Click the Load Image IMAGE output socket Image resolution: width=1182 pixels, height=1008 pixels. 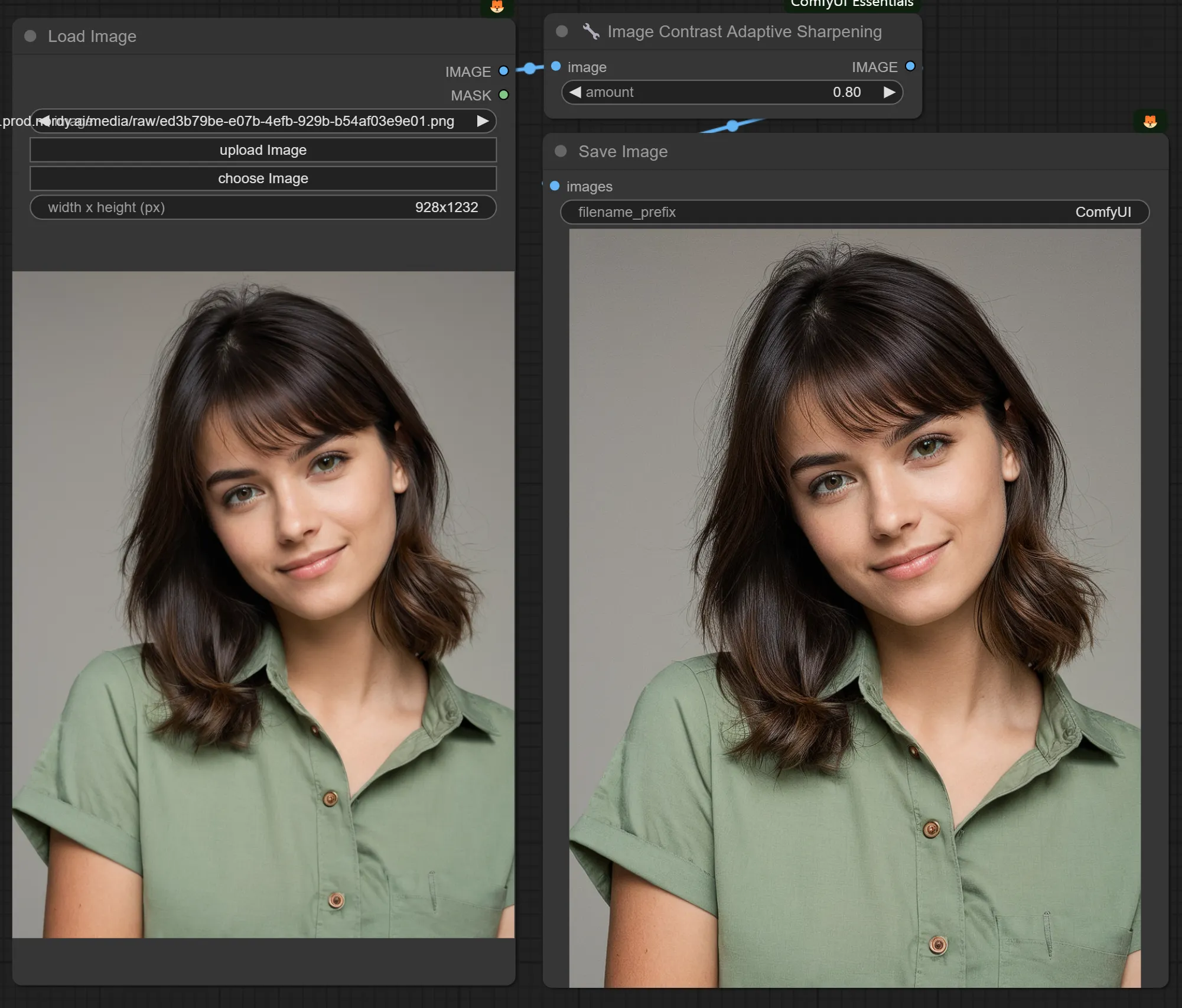tap(503, 71)
